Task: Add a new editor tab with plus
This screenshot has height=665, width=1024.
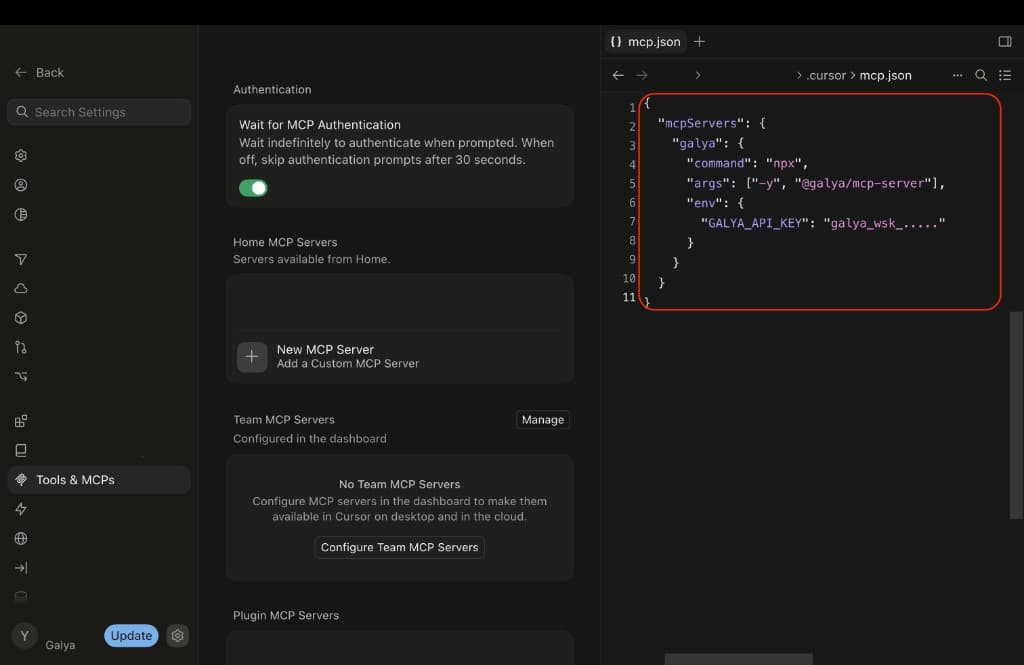Action: tap(699, 41)
